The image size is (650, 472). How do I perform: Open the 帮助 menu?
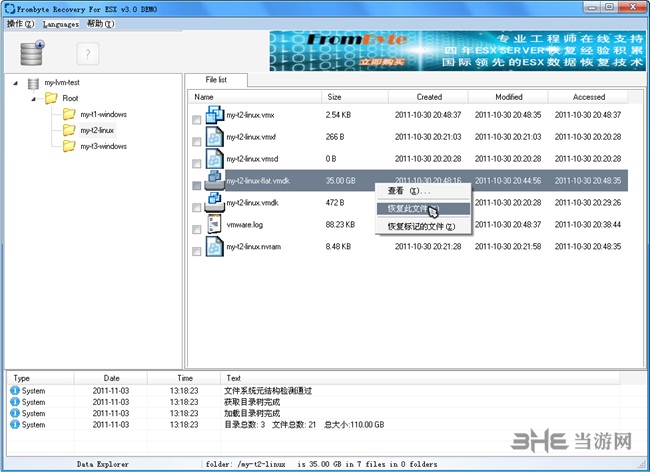(x=100, y=24)
